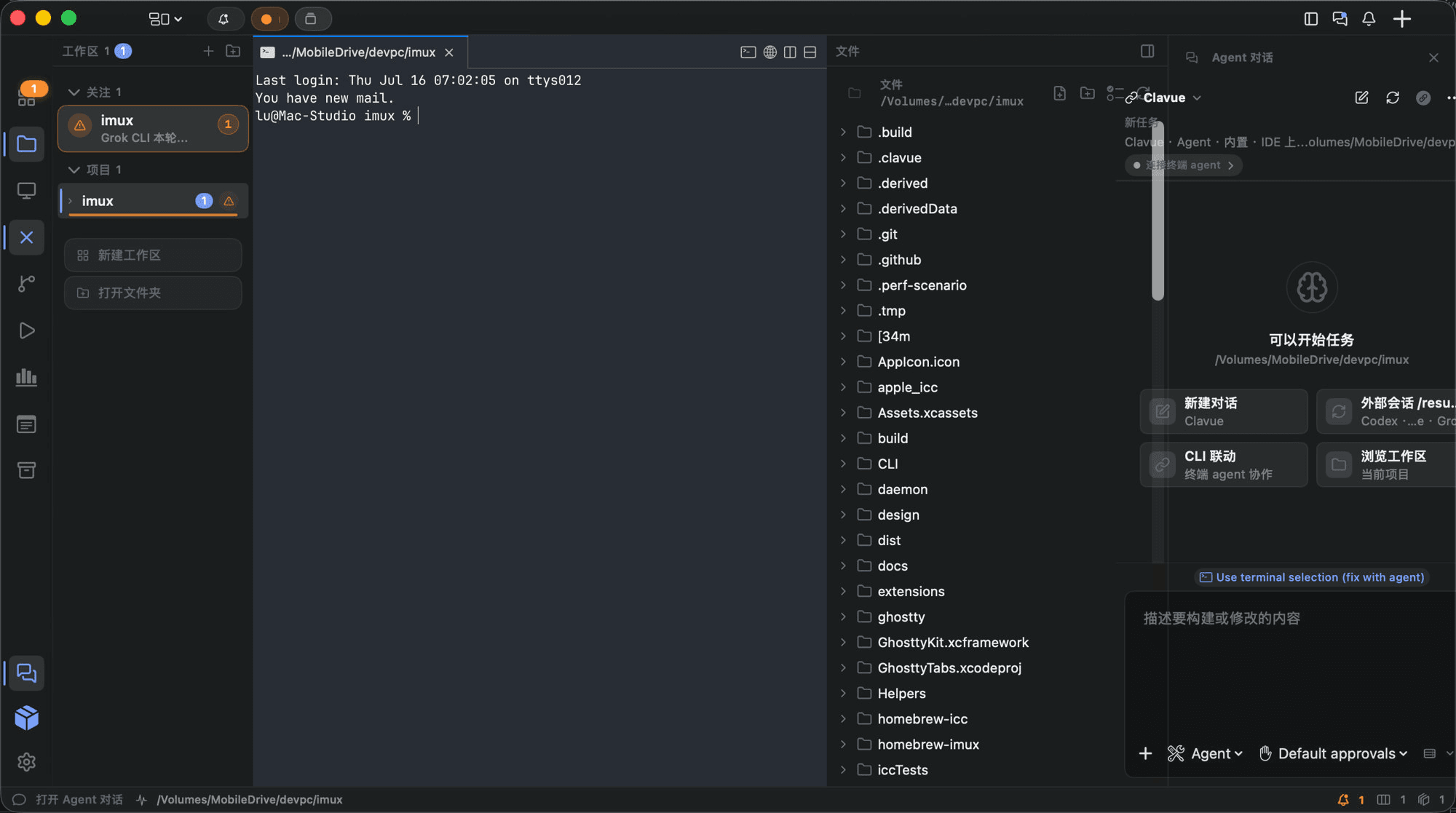1456x813 pixels.
Task: Close the .../MobileDrive/devpc/imux tab
Action: point(449,52)
